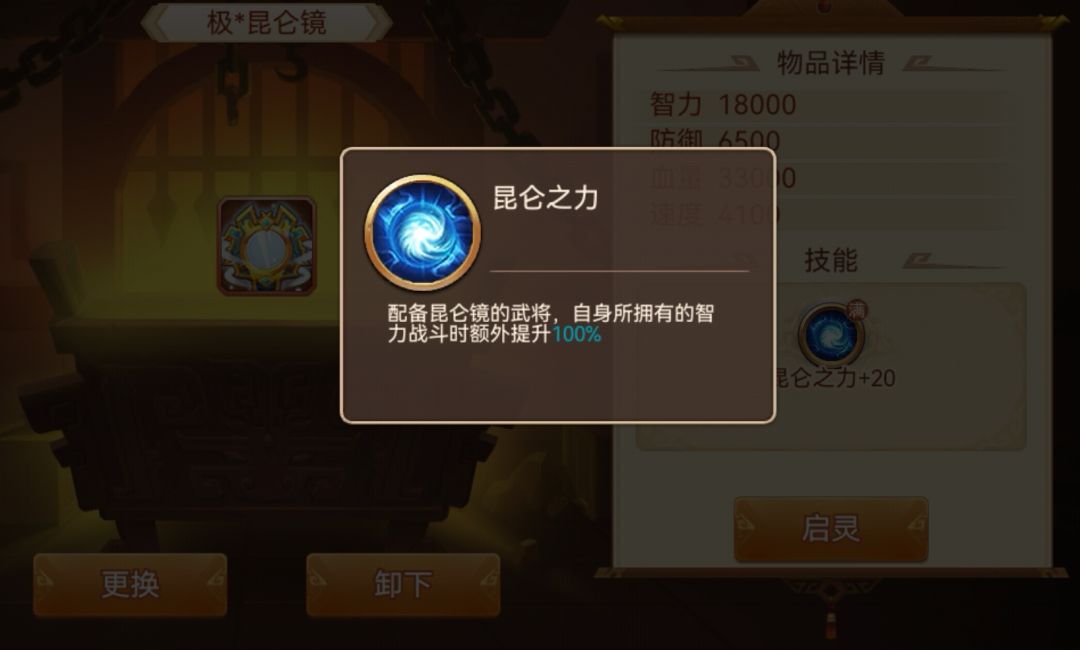
Task: Tap the 启灵 awaken button
Action: click(831, 529)
